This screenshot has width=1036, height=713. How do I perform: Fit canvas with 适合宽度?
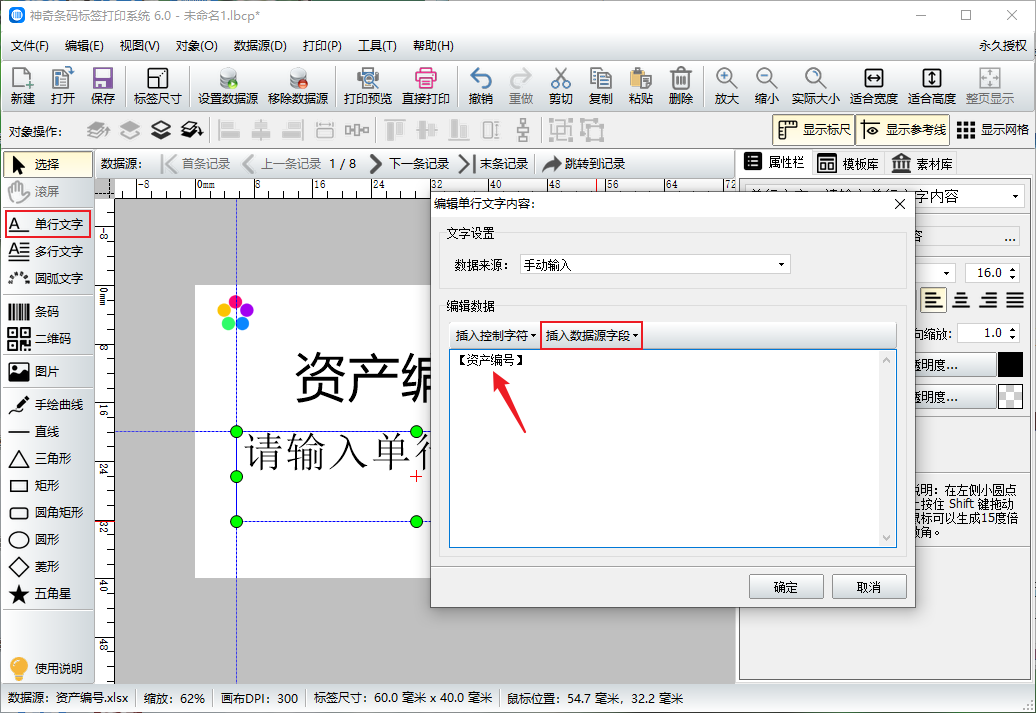tap(873, 86)
